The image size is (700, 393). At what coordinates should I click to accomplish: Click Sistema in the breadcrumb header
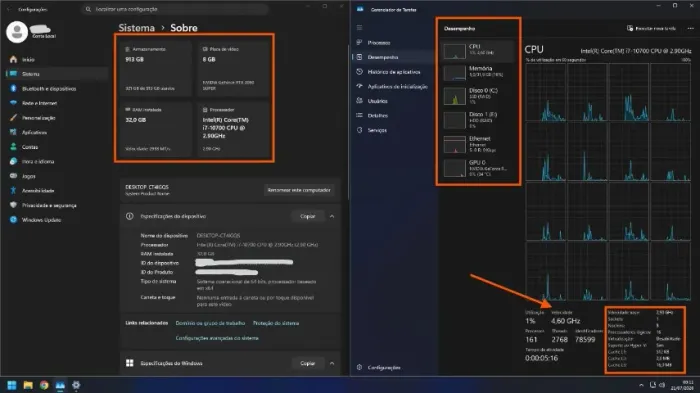pyautogui.click(x=136, y=28)
